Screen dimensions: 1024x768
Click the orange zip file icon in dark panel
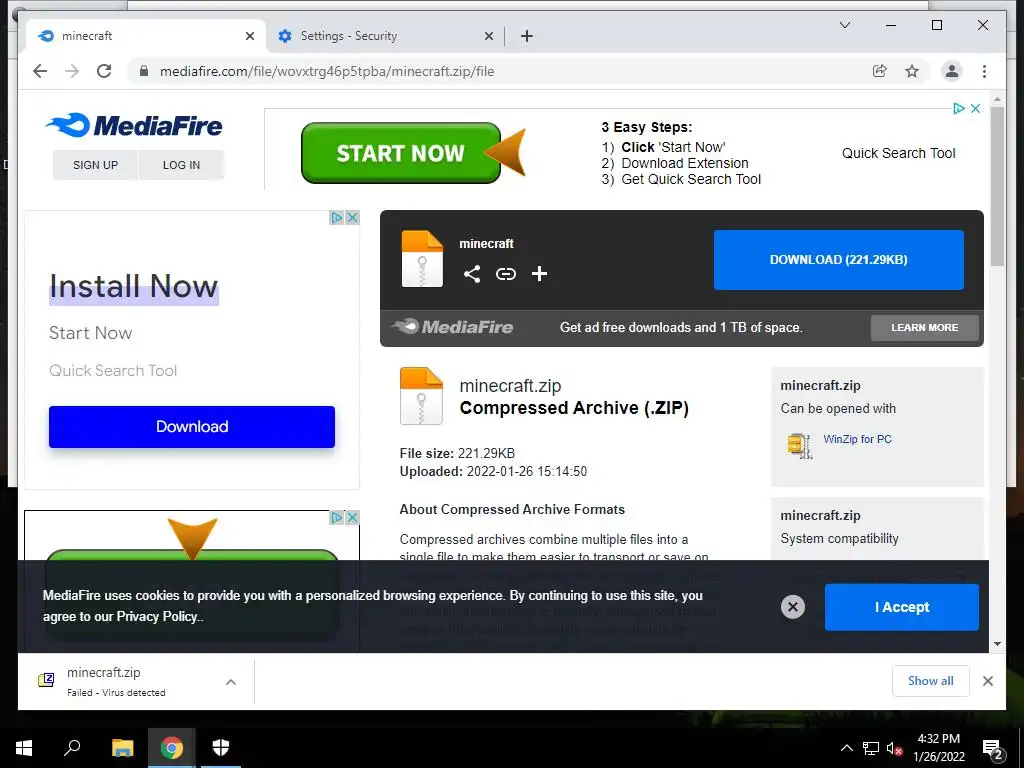click(x=422, y=259)
